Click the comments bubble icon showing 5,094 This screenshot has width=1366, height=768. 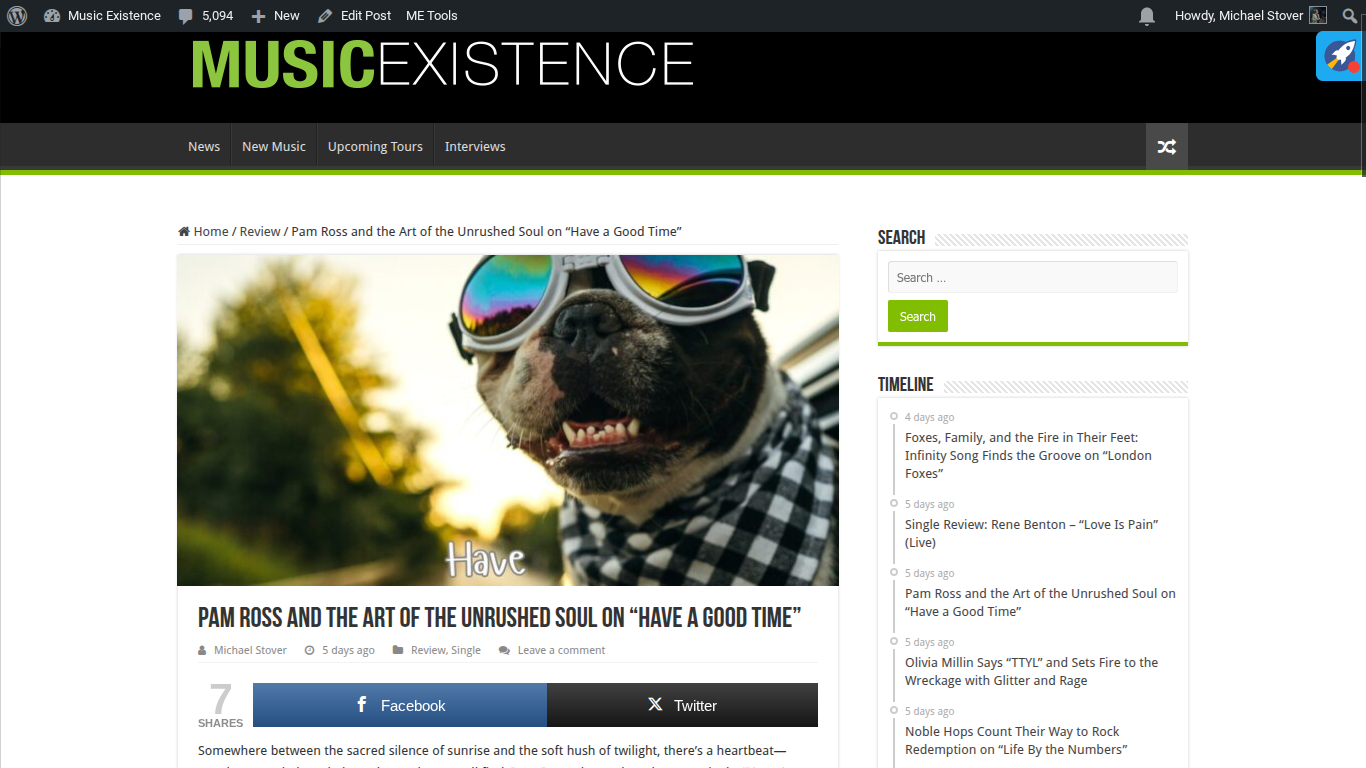(x=186, y=16)
